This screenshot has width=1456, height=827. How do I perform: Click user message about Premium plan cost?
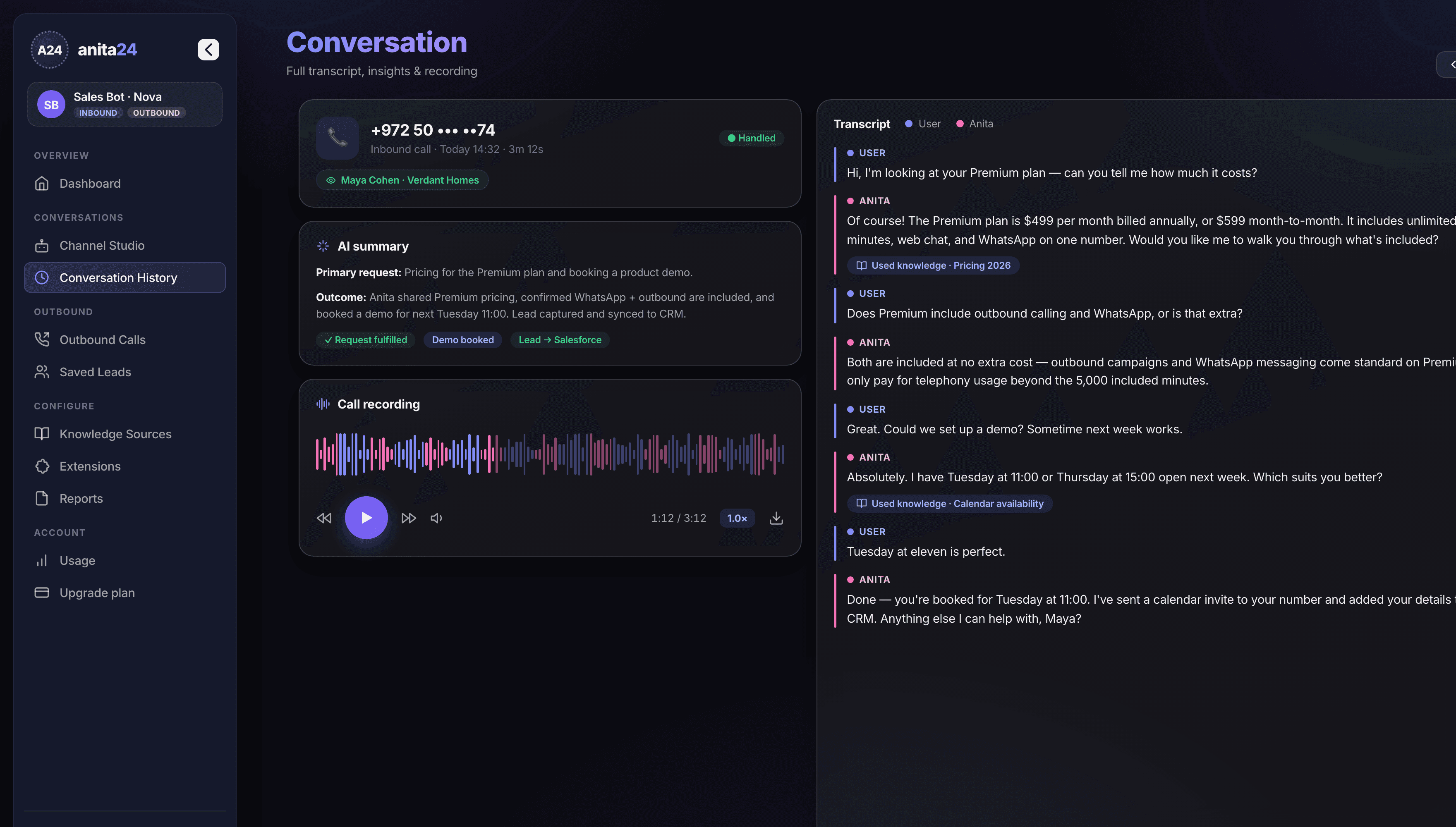1051,173
